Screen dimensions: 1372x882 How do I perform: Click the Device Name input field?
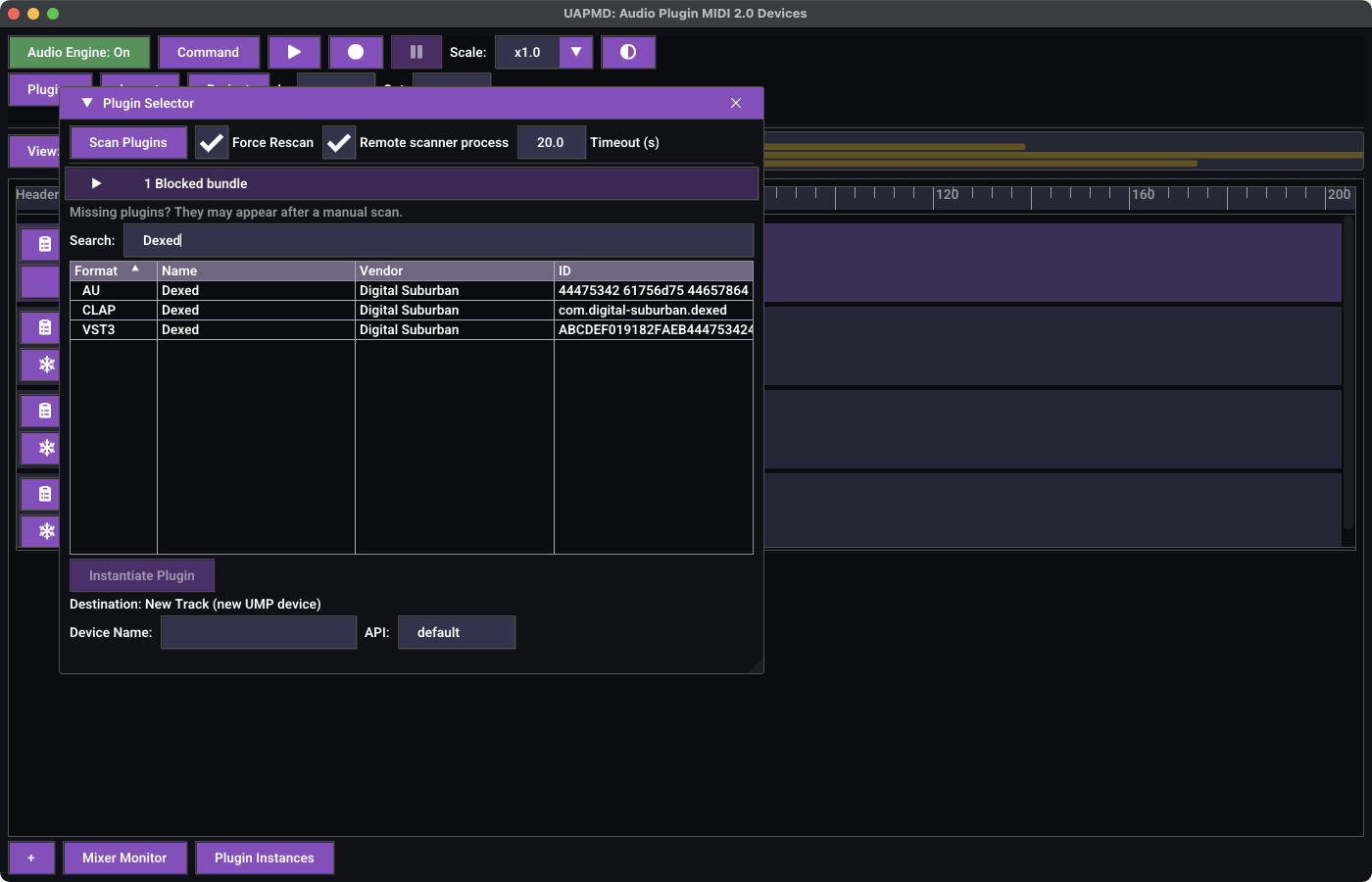point(259,632)
